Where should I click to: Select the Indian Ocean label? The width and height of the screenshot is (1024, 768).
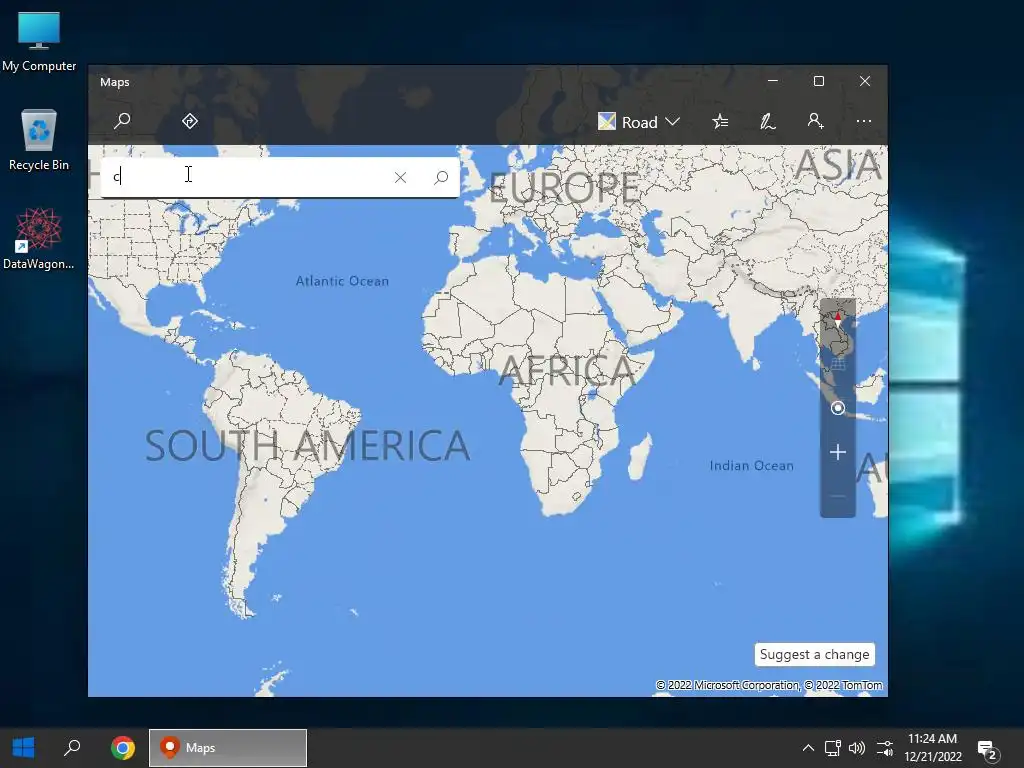(752, 466)
